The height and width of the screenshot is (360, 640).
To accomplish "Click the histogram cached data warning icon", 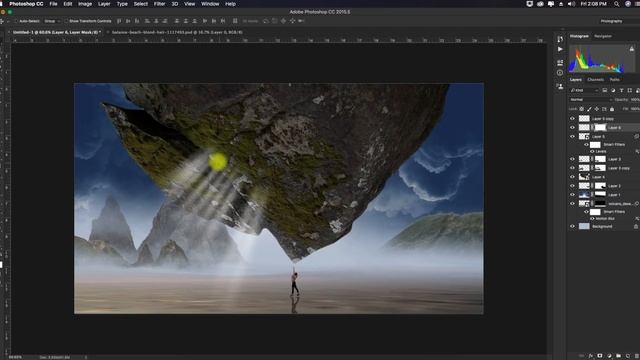I will (631, 49).
